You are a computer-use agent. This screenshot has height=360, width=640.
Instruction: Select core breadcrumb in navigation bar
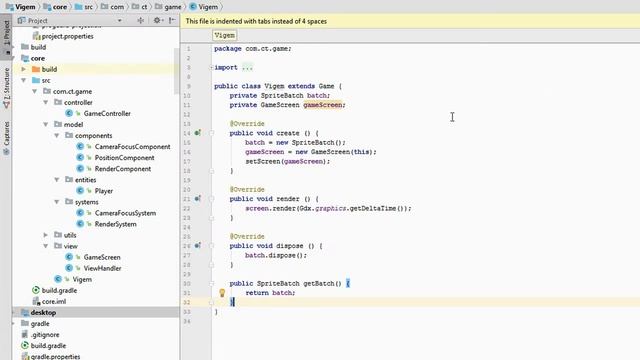coord(55,7)
